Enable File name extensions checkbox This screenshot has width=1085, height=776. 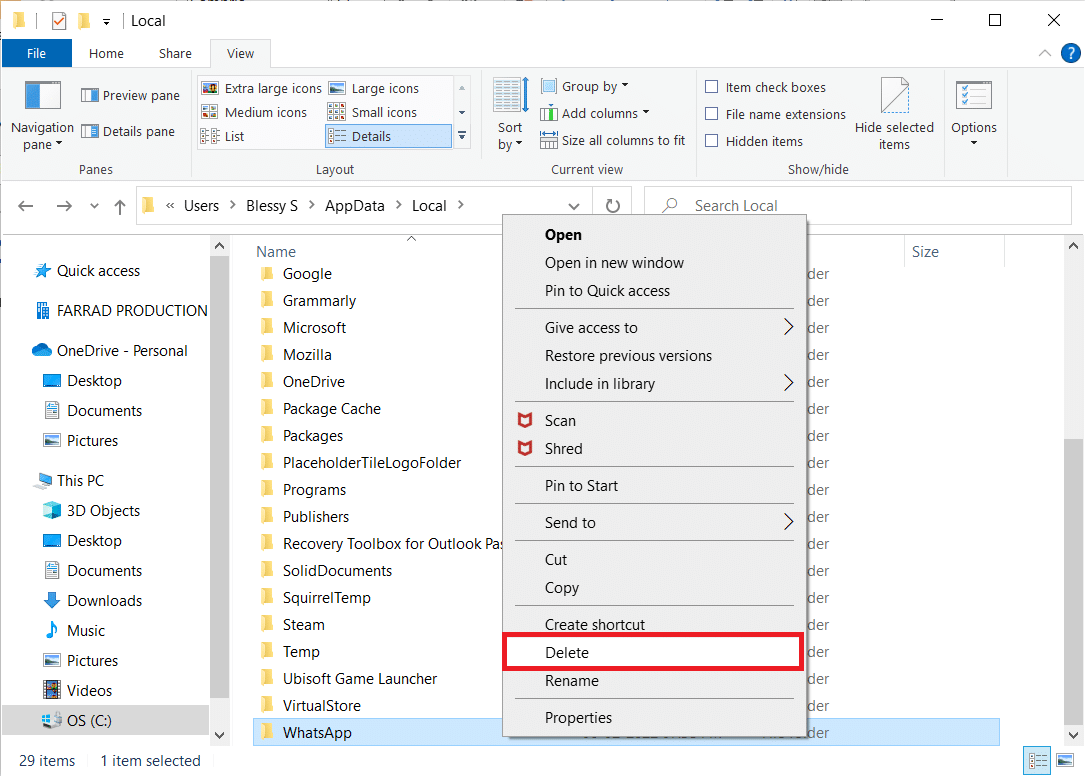pyautogui.click(x=711, y=114)
